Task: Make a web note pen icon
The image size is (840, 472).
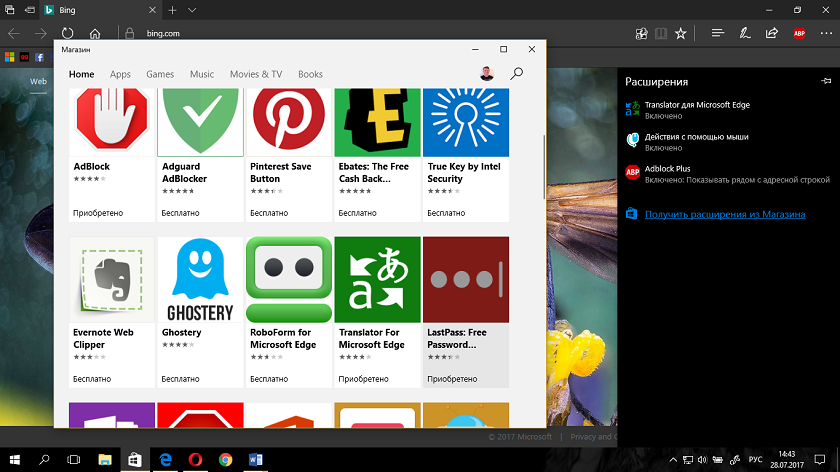Action: (745, 33)
